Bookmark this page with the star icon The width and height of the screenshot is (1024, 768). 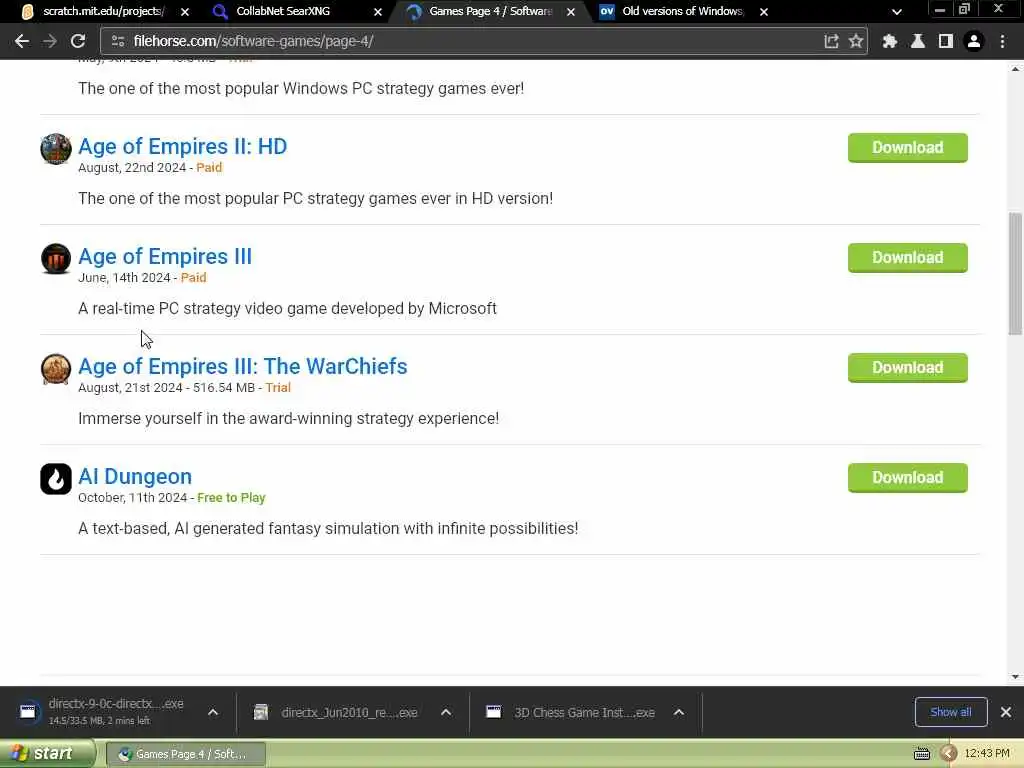tap(856, 41)
